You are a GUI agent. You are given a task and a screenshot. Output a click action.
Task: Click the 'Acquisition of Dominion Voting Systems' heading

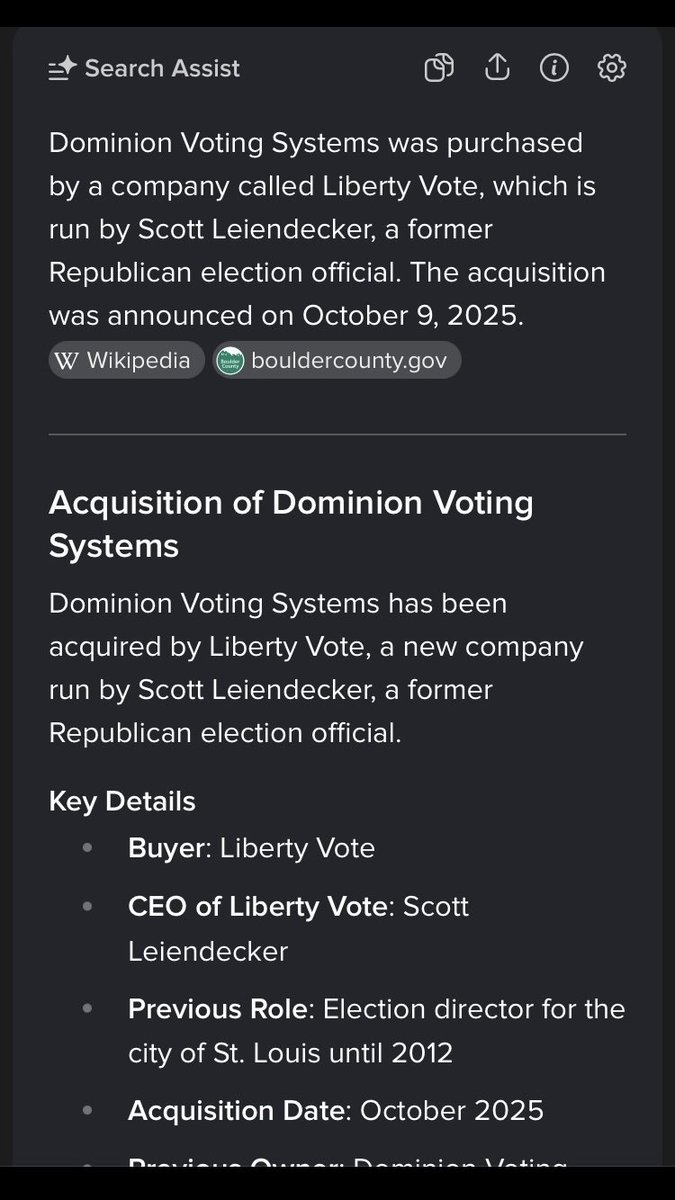pyautogui.click(x=291, y=524)
